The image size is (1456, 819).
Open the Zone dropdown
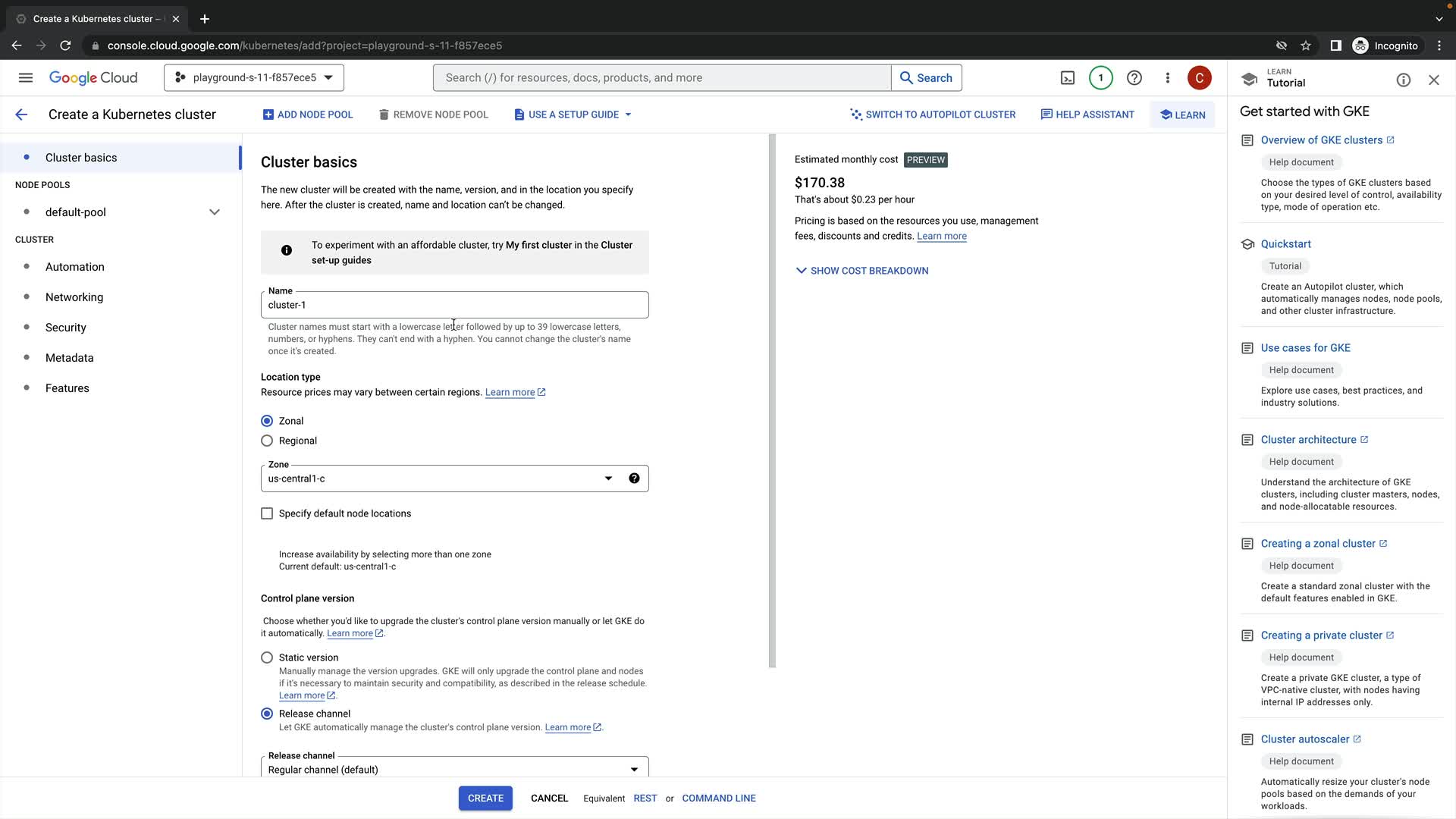pyautogui.click(x=440, y=479)
